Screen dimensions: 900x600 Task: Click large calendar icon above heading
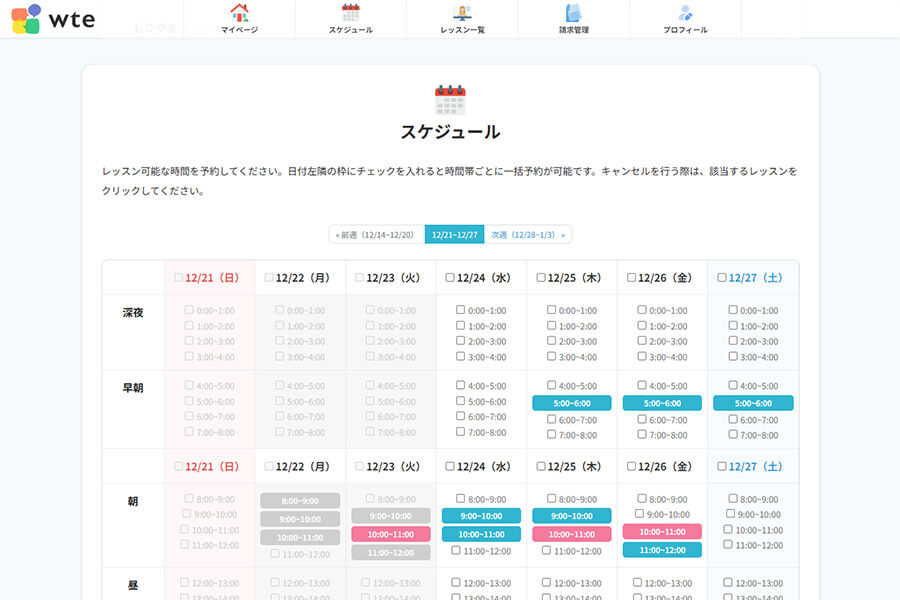pyautogui.click(x=450, y=100)
